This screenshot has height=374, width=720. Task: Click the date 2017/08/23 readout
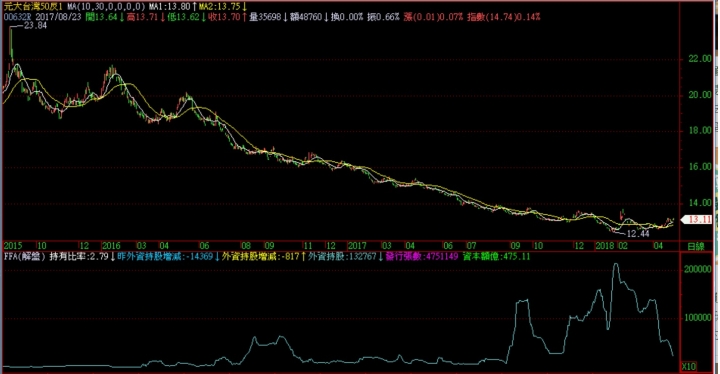(58, 17)
